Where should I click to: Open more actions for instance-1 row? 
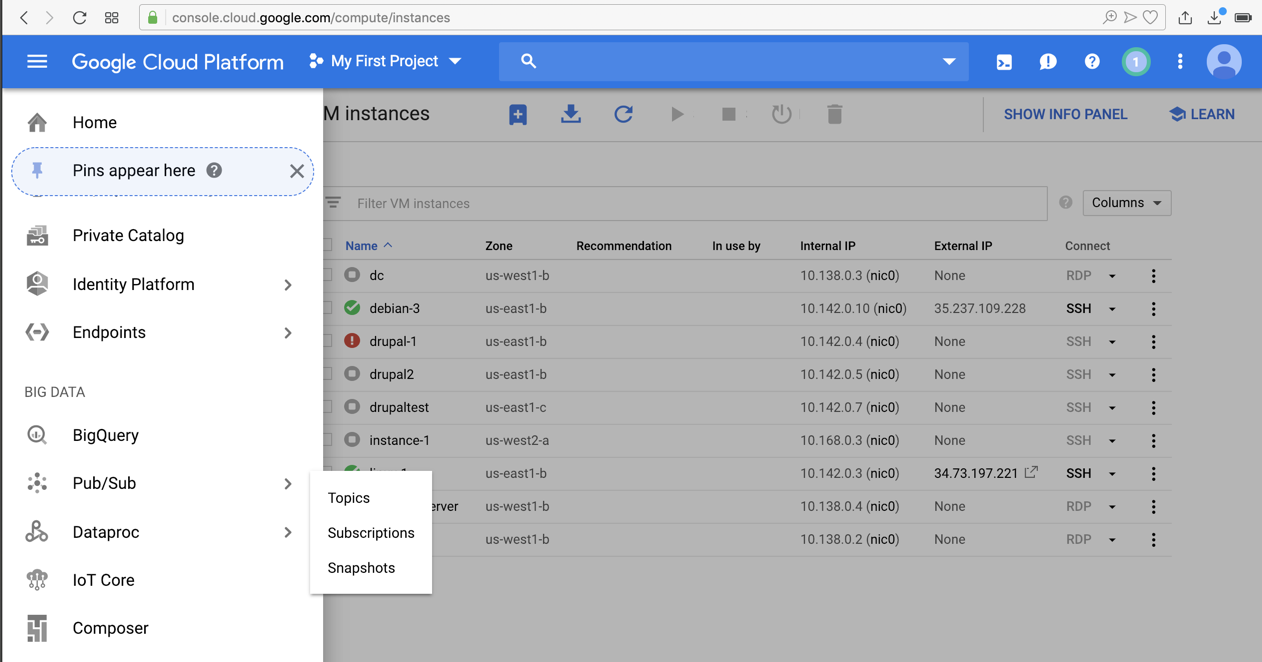1153,441
